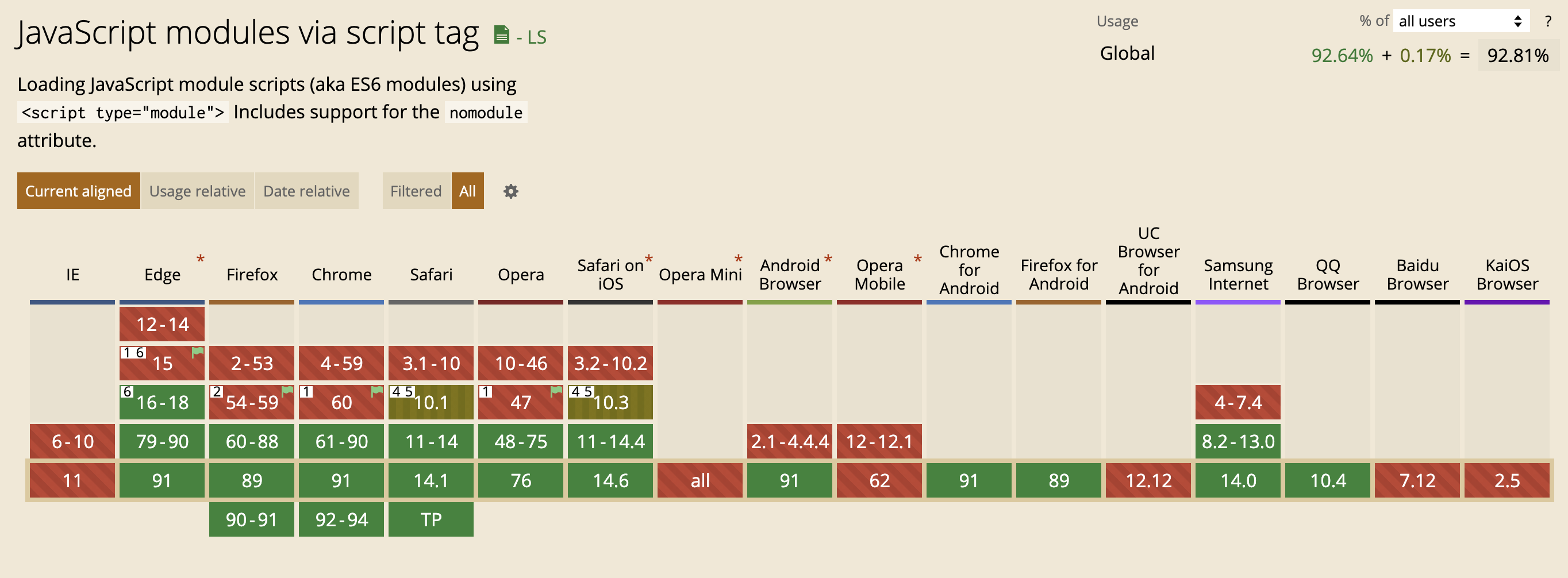The image size is (1568, 578).
Task: Switch to Date relative view
Action: [x=306, y=191]
